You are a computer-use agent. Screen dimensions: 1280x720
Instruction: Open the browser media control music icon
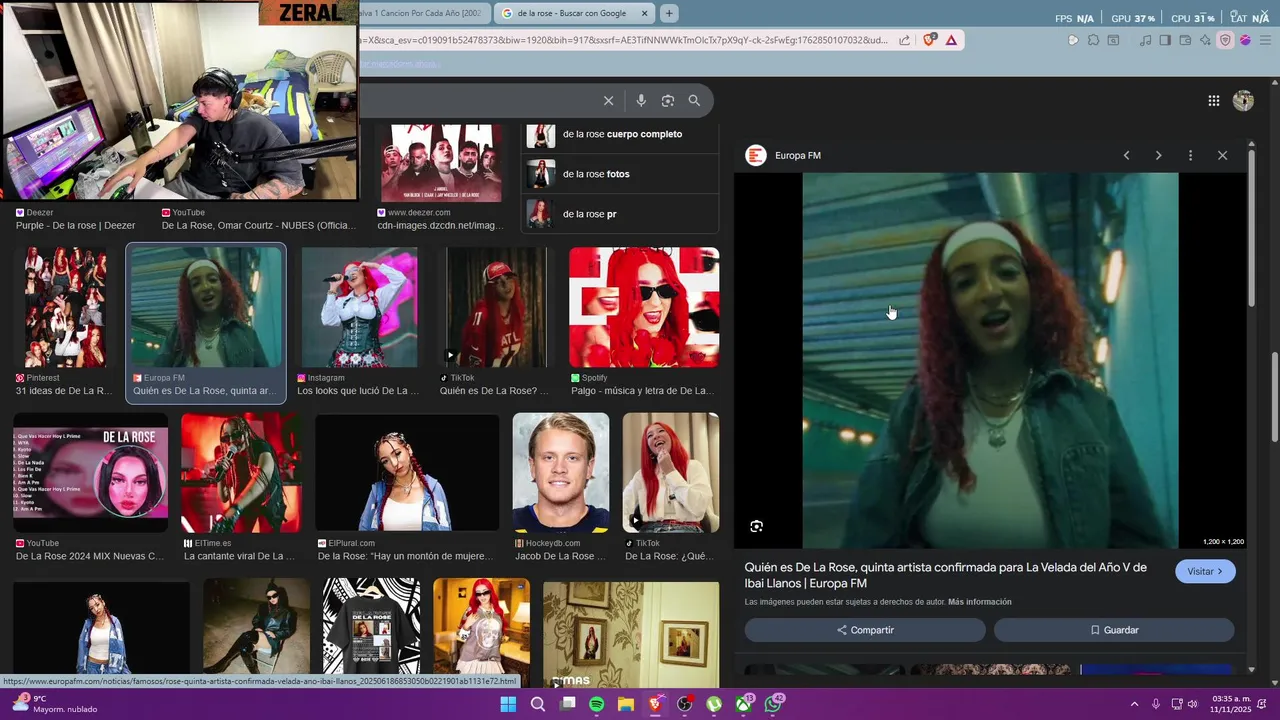coord(1146,40)
